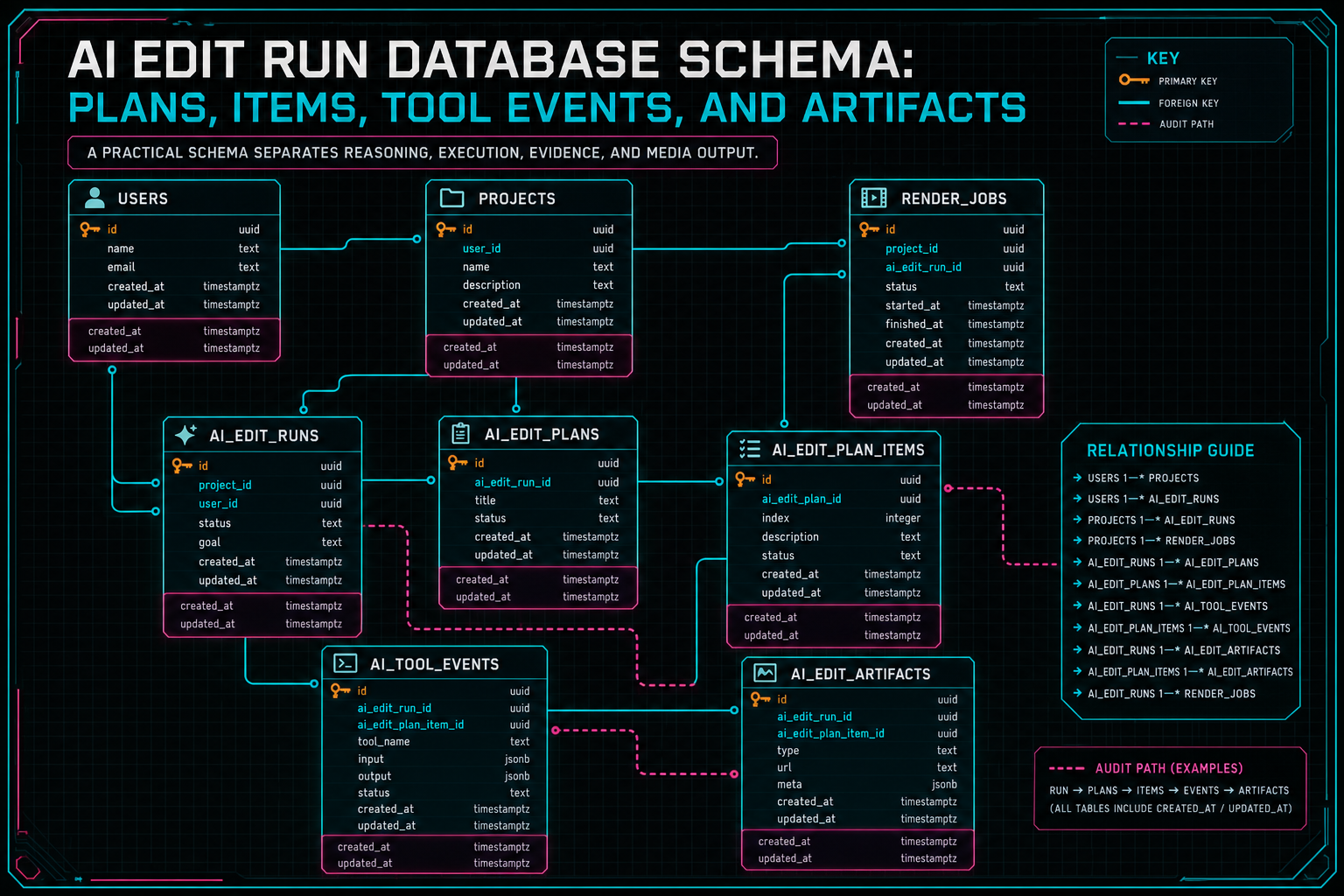
Task: Select the image icon beside AI_EDIT_ARTIFACTS
Action: (x=765, y=673)
